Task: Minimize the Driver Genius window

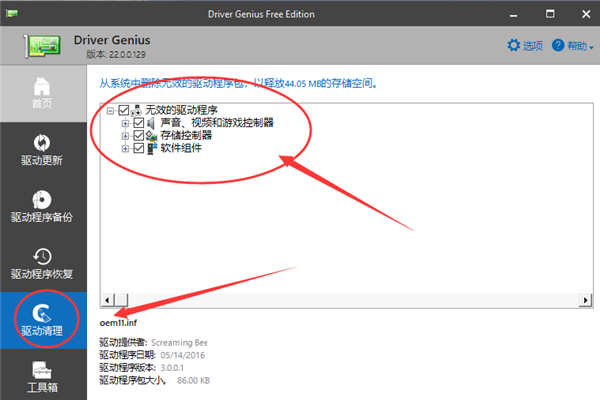Action: tap(514, 15)
